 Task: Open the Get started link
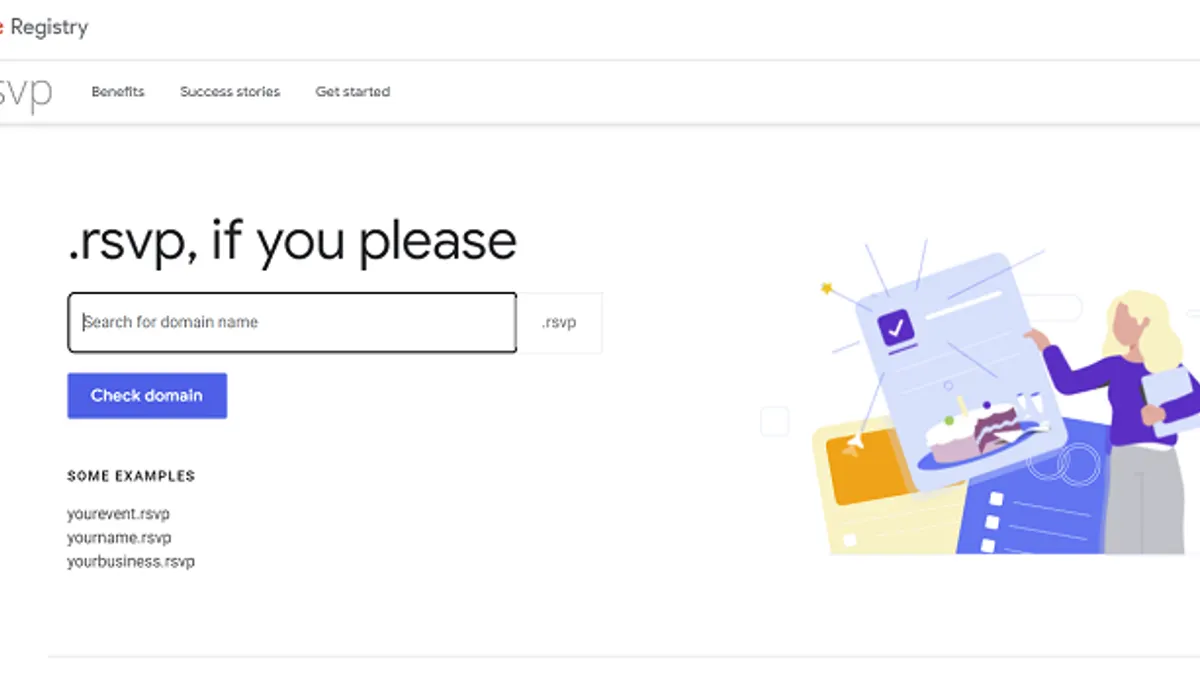[353, 91]
